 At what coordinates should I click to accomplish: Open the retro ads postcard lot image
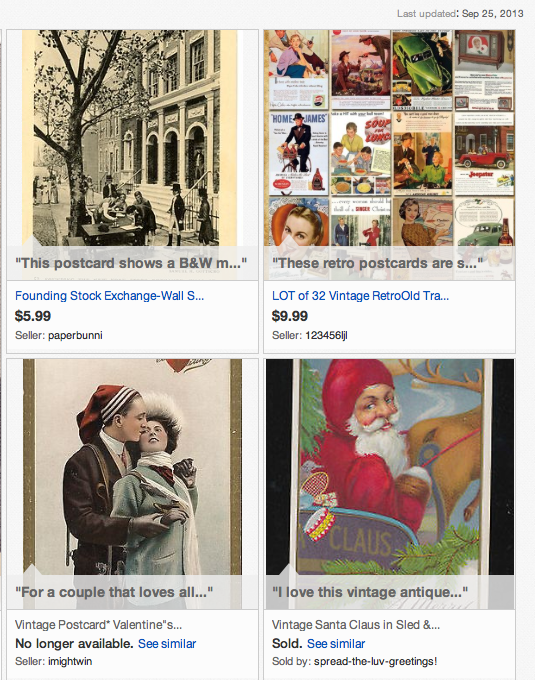pos(389,138)
